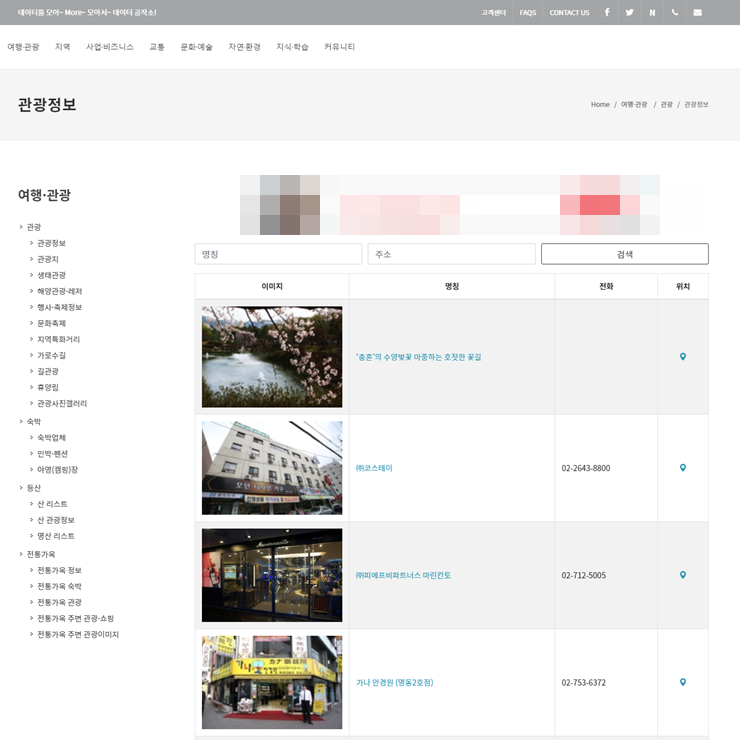Click the phone icon in the top bar
Viewport: 740px width, 740px height.
coord(675,12)
